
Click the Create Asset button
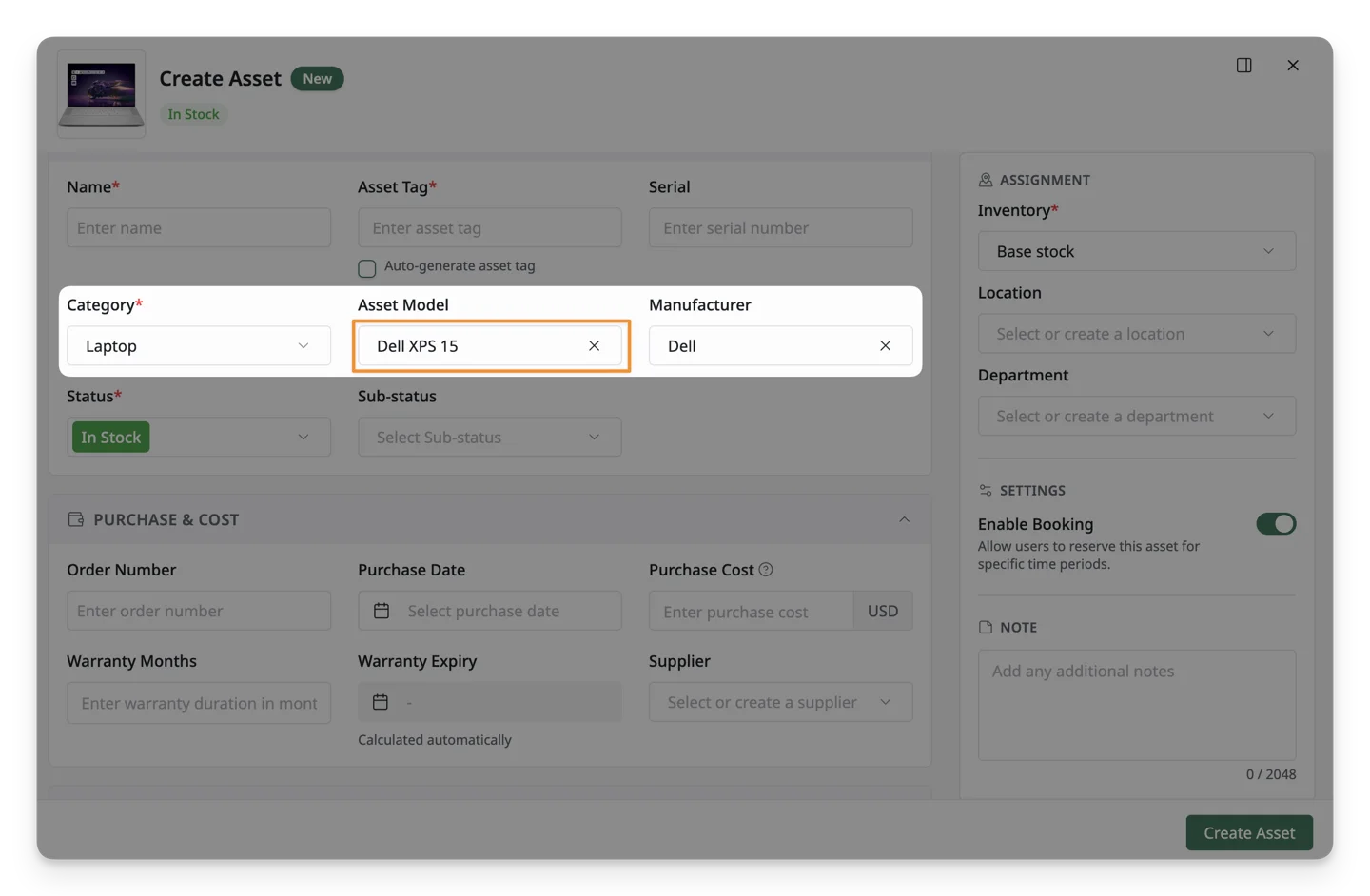point(1249,832)
